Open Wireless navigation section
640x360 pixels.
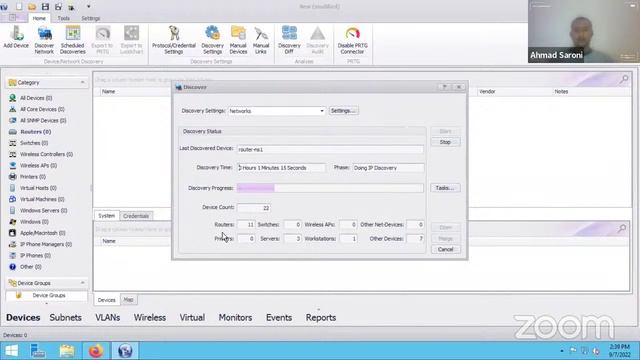click(150, 318)
